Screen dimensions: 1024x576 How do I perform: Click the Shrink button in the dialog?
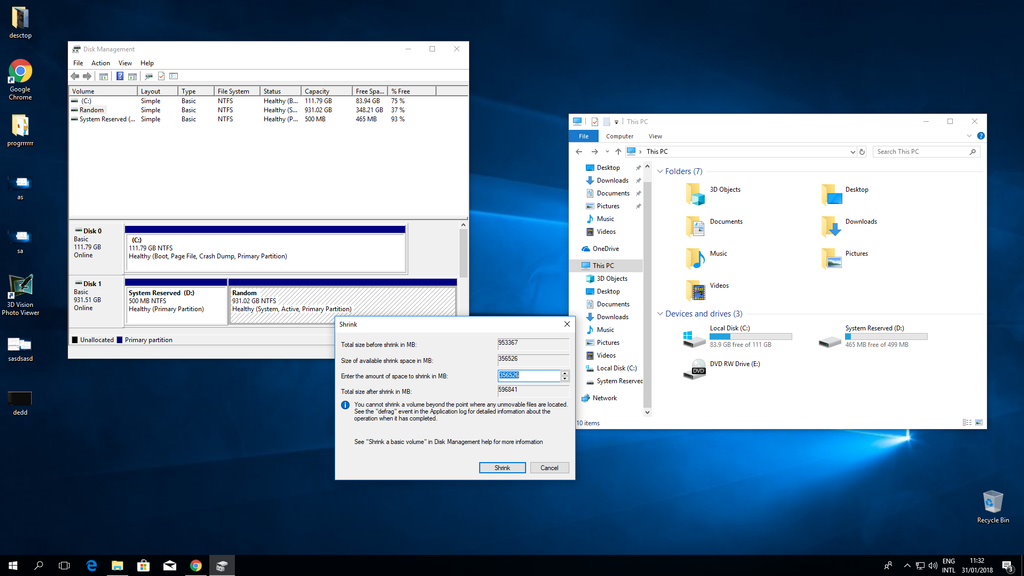502,468
